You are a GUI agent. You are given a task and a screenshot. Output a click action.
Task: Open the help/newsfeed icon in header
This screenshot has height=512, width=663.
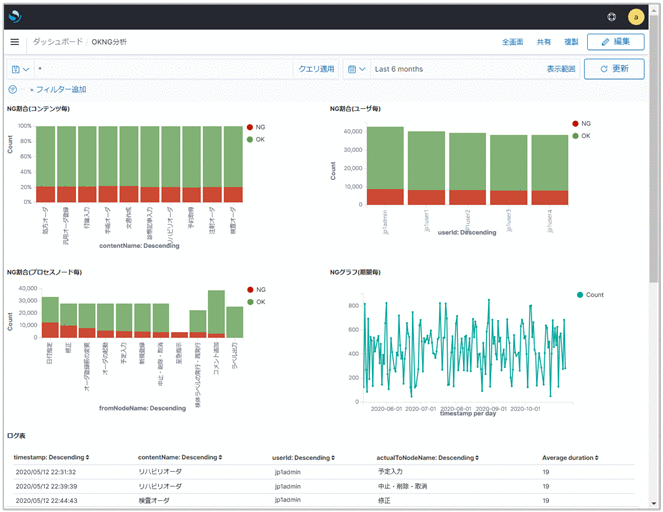pos(612,17)
